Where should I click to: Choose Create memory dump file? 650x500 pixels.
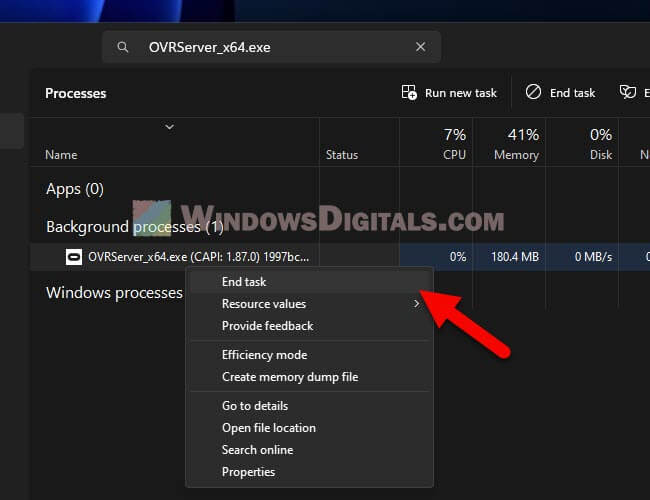tap(309, 377)
